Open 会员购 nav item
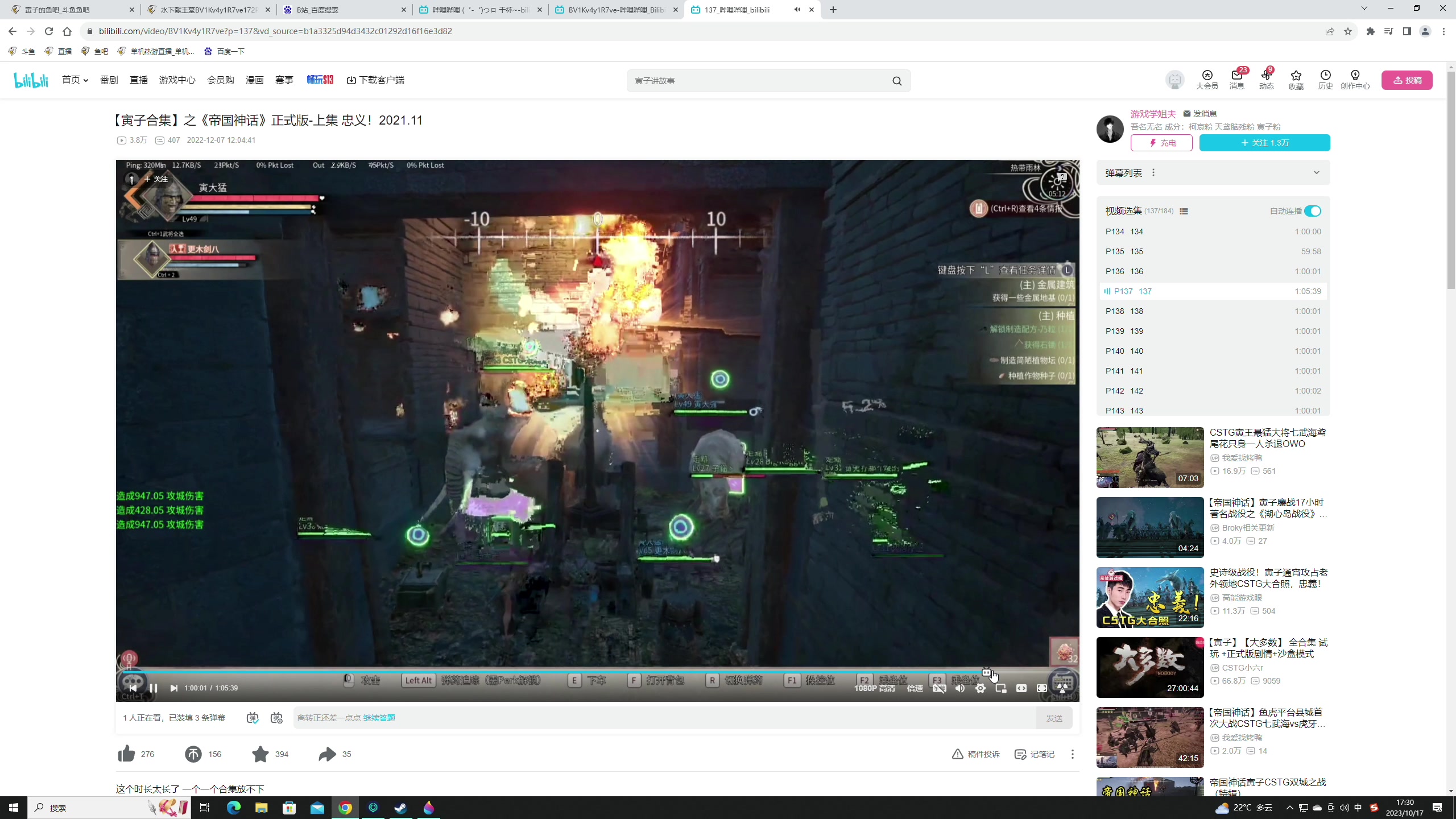 pos(220,80)
